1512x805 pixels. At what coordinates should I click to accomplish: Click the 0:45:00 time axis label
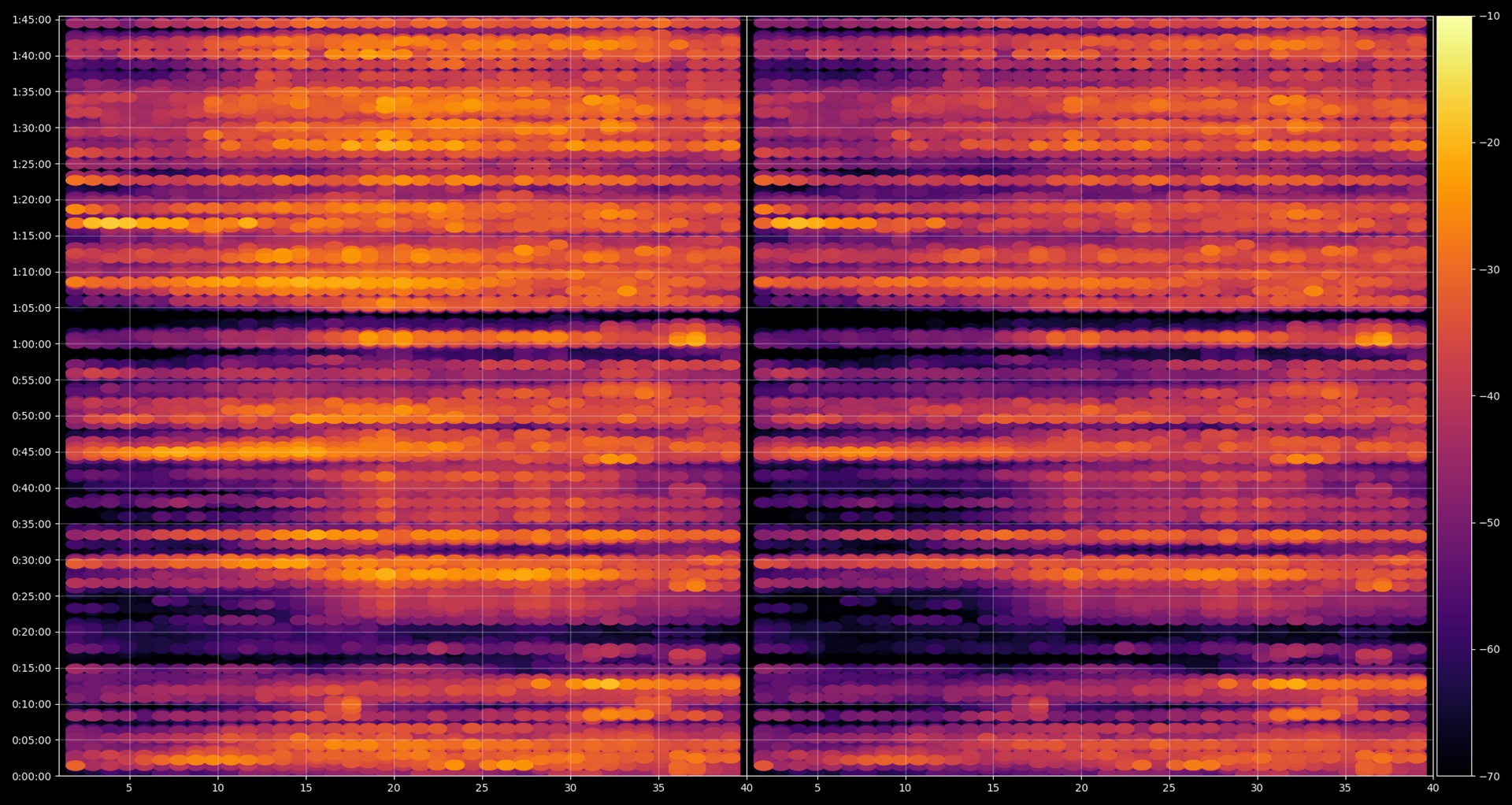coord(31,452)
